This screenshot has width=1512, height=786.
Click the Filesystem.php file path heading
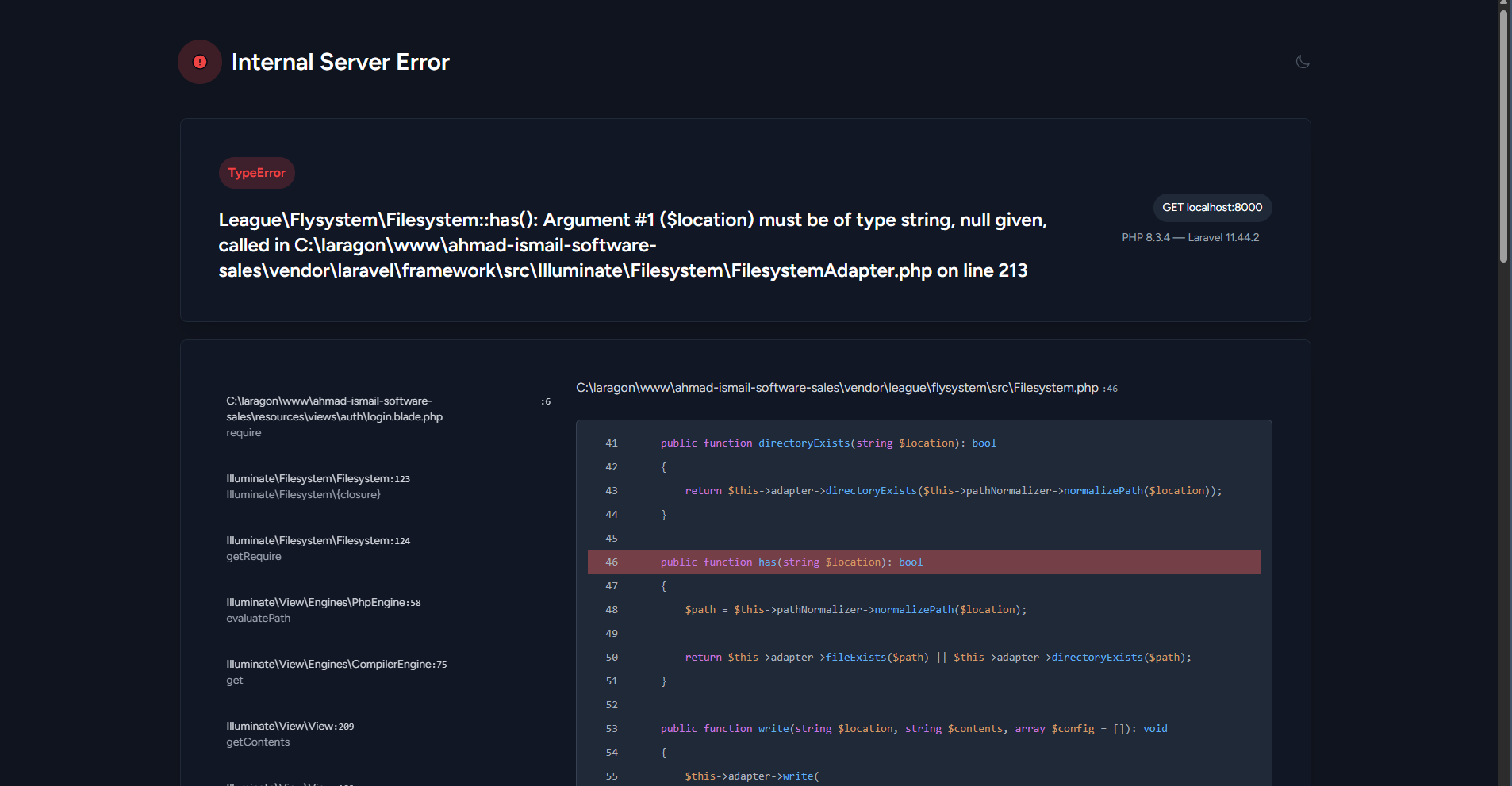pos(837,388)
